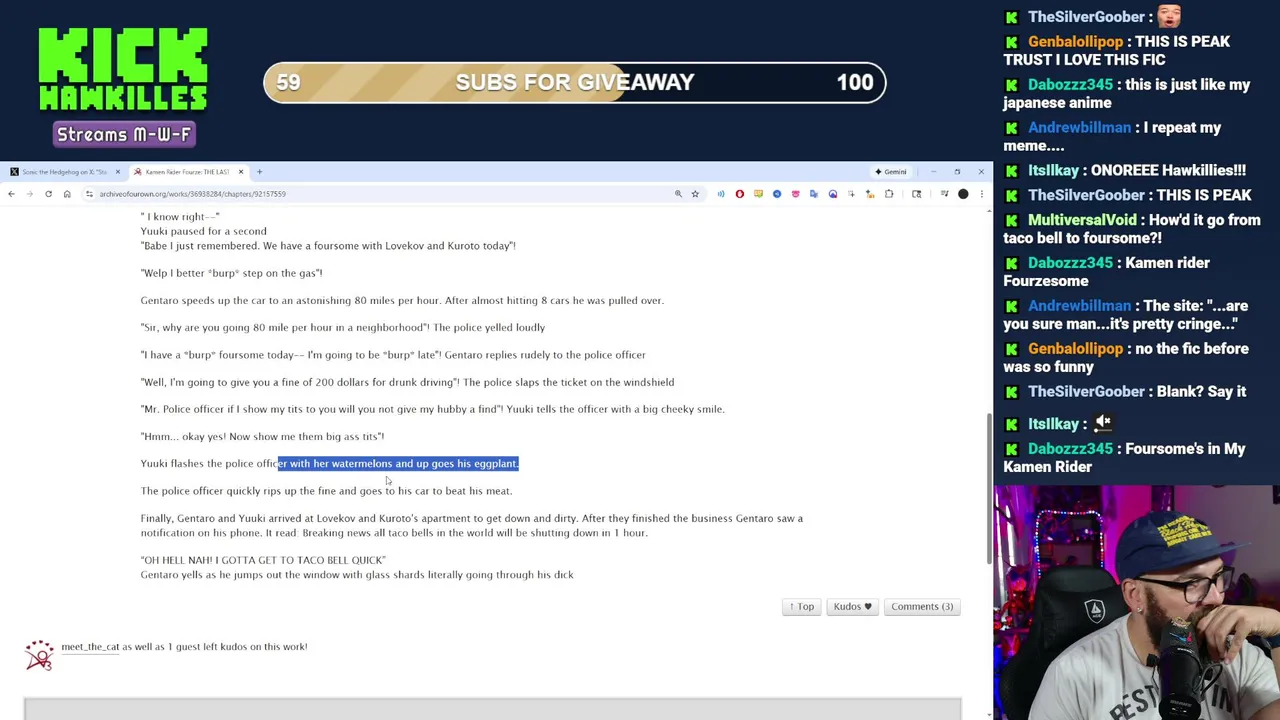Open the pink extension icon in toolbar

point(795,194)
